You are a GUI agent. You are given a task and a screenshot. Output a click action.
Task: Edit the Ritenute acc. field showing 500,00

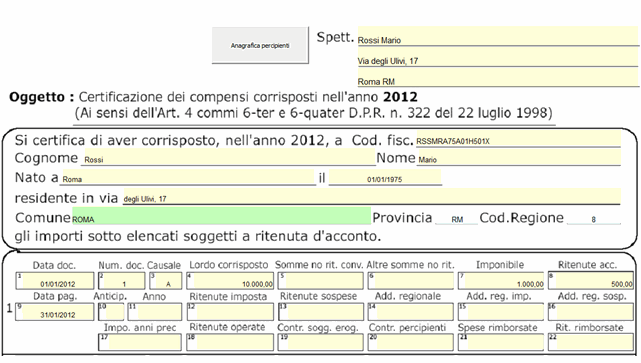coord(591,281)
